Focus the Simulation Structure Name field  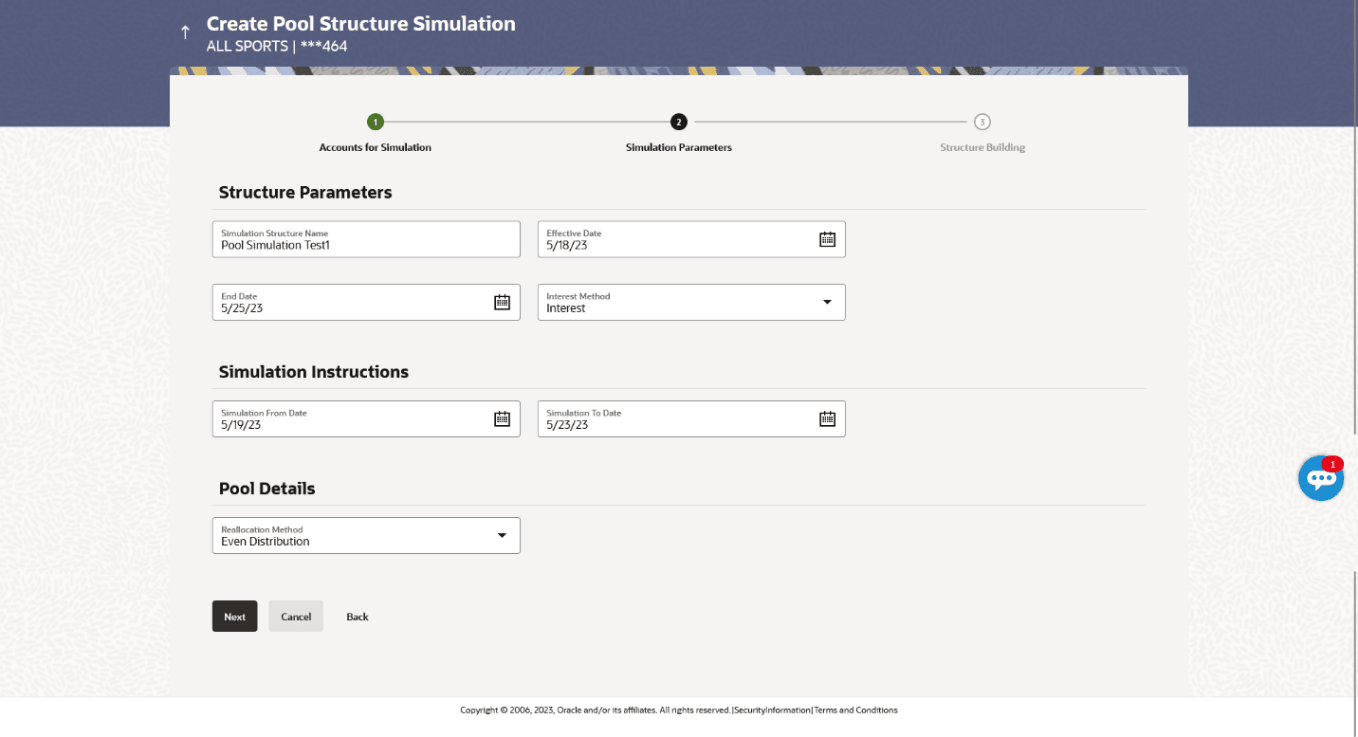click(x=366, y=239)
